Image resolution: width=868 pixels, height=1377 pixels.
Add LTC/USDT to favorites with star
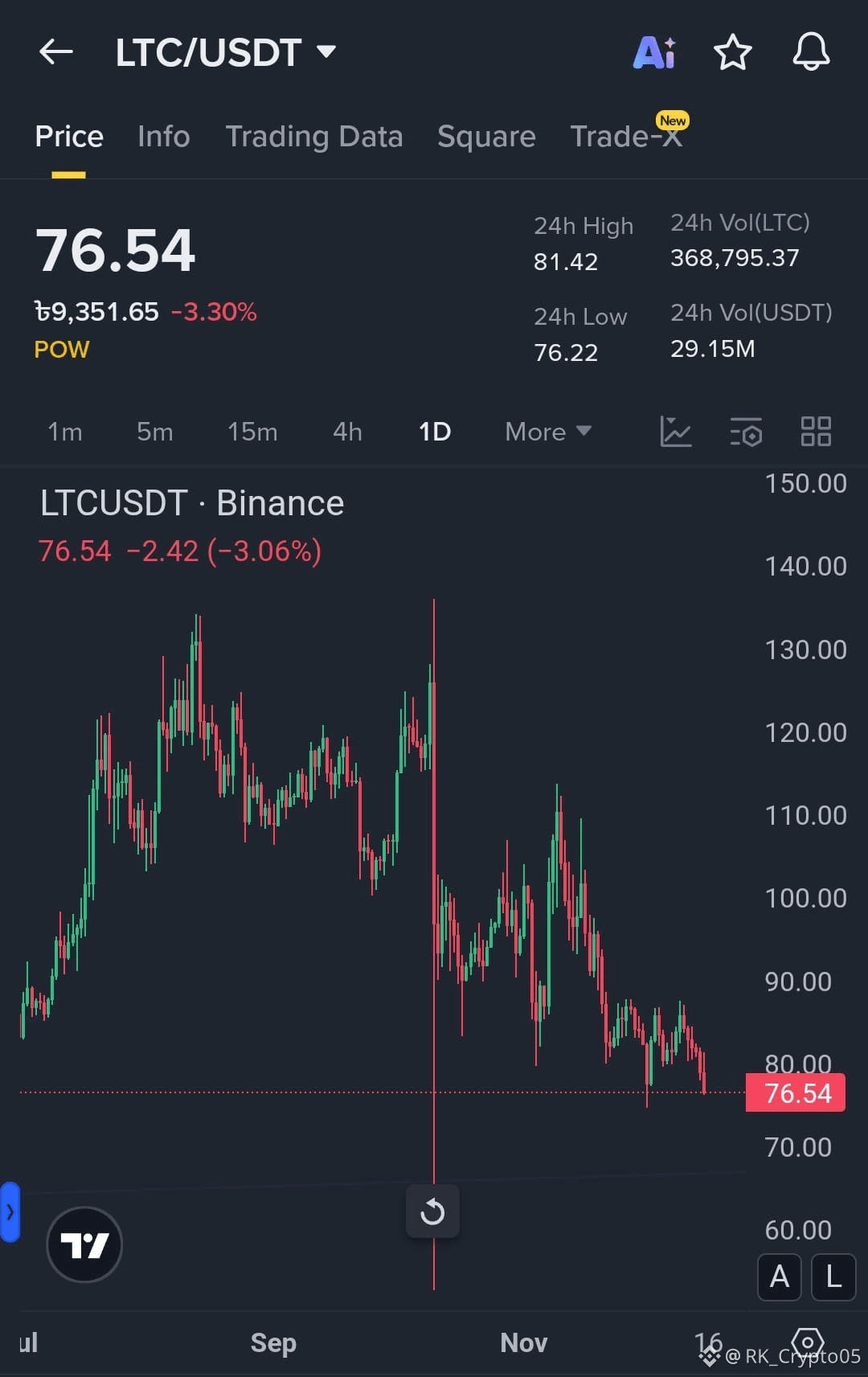pyautogui.click(x=732, y=53)
